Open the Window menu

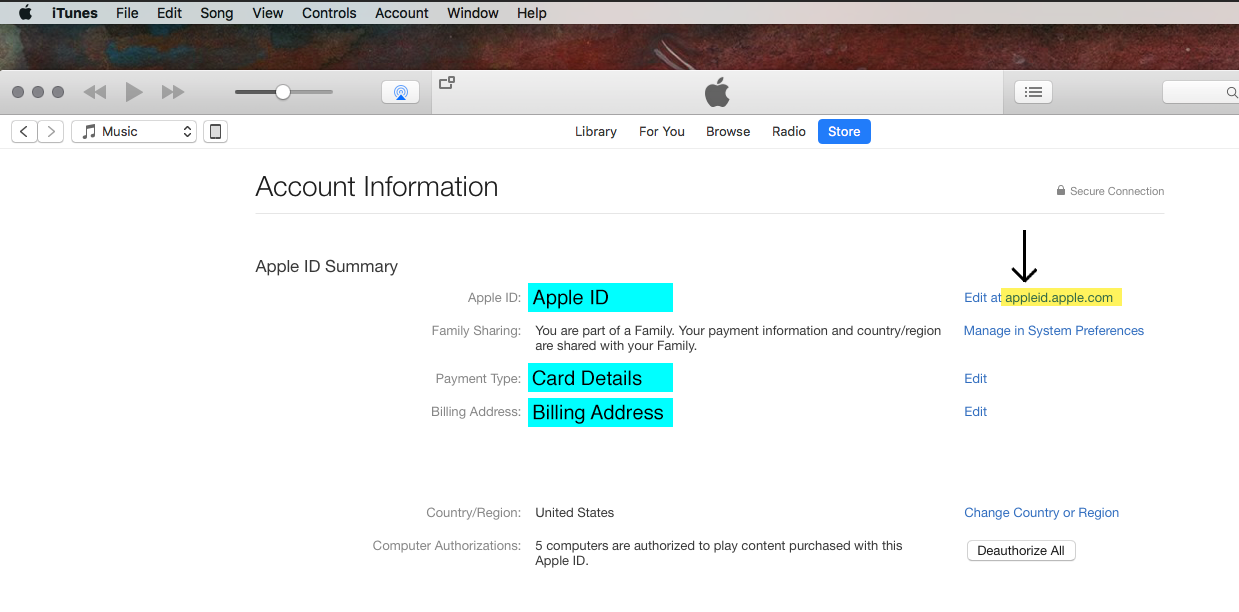click(473, 13)
